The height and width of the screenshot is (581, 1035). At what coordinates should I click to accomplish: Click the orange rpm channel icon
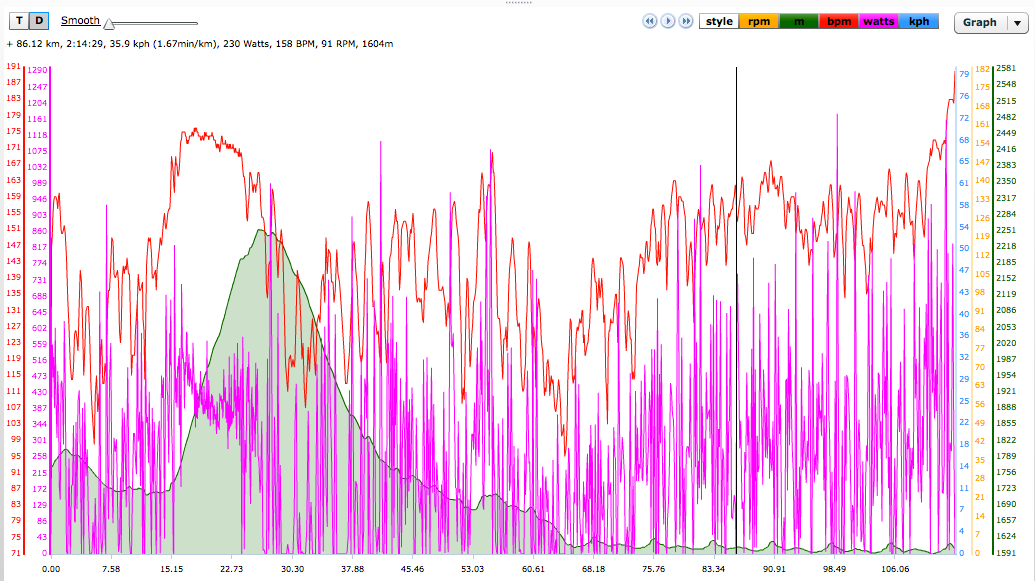(x=759, y=21)
